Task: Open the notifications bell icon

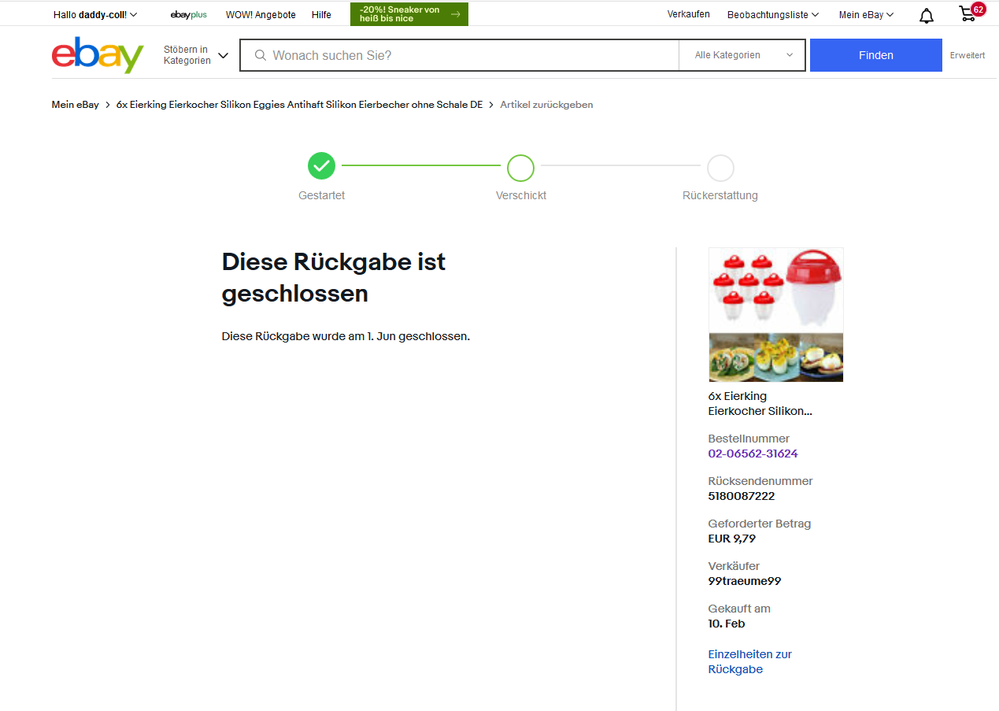Action: 926,15
